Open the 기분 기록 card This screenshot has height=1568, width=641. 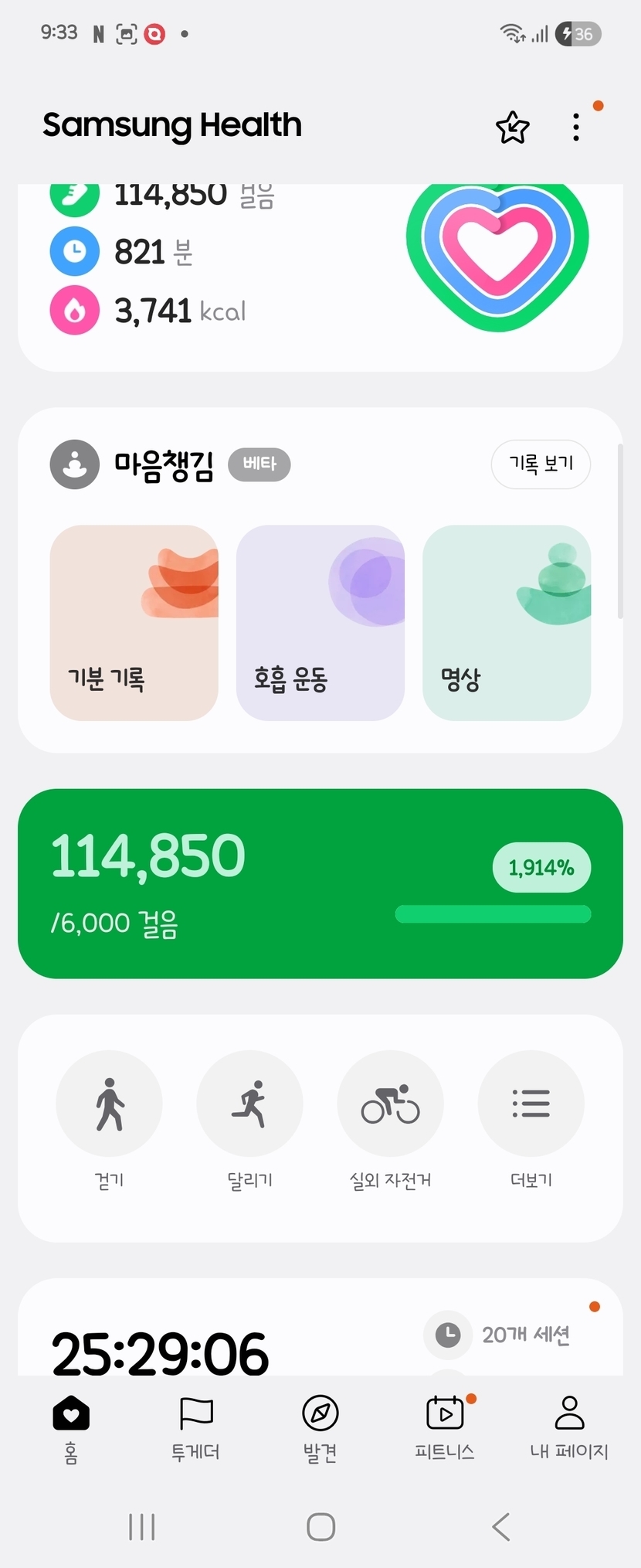coord(134,623)
